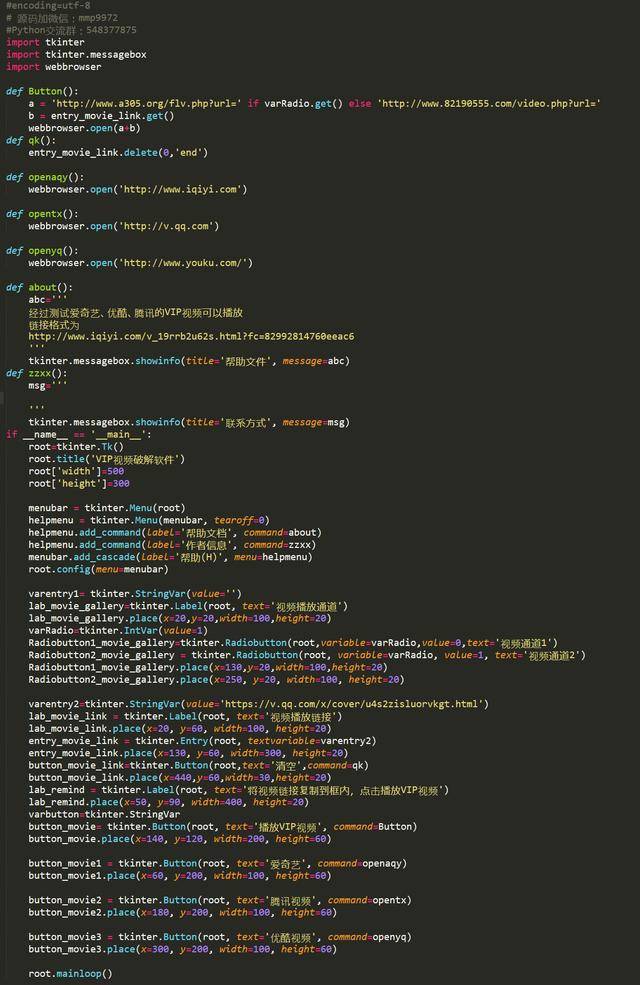Click the 'command=qk' button_movie_link line
The width and height of the screenshot is (640, 985).
(198, 766)
